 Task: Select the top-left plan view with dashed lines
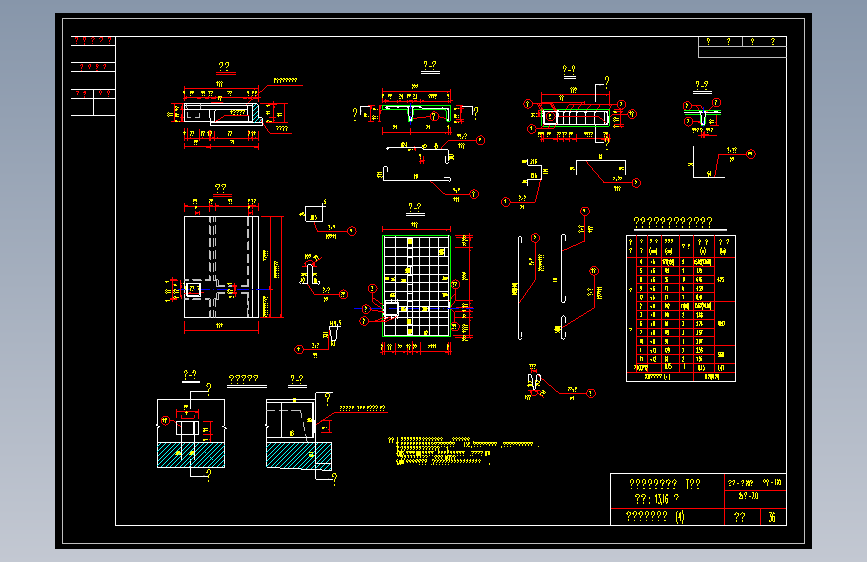click(x=221, y=267)
